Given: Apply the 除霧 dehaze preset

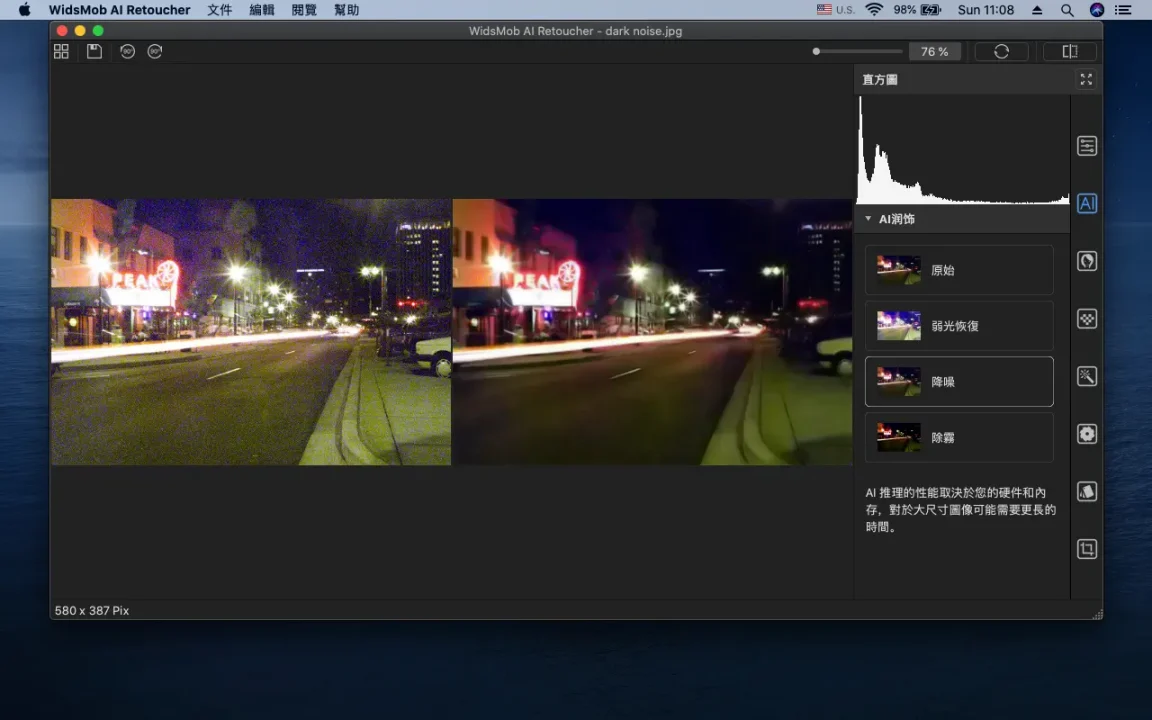Looking at the screenshot, I should 958,438.
